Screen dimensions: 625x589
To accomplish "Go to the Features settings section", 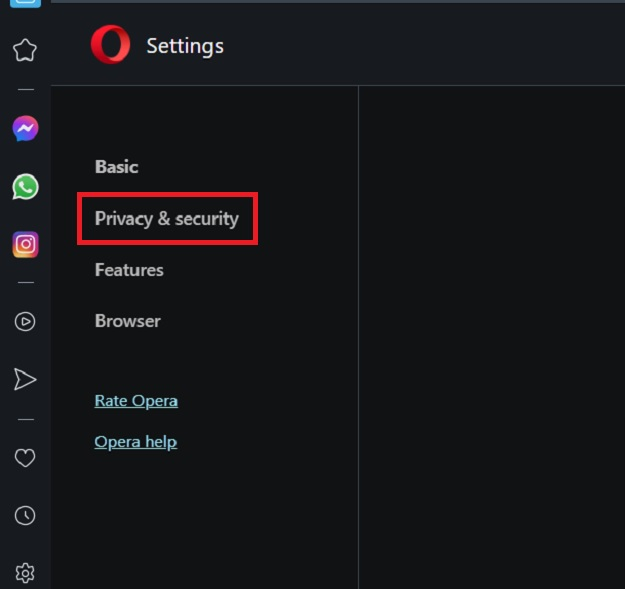I will coord(129,270).
